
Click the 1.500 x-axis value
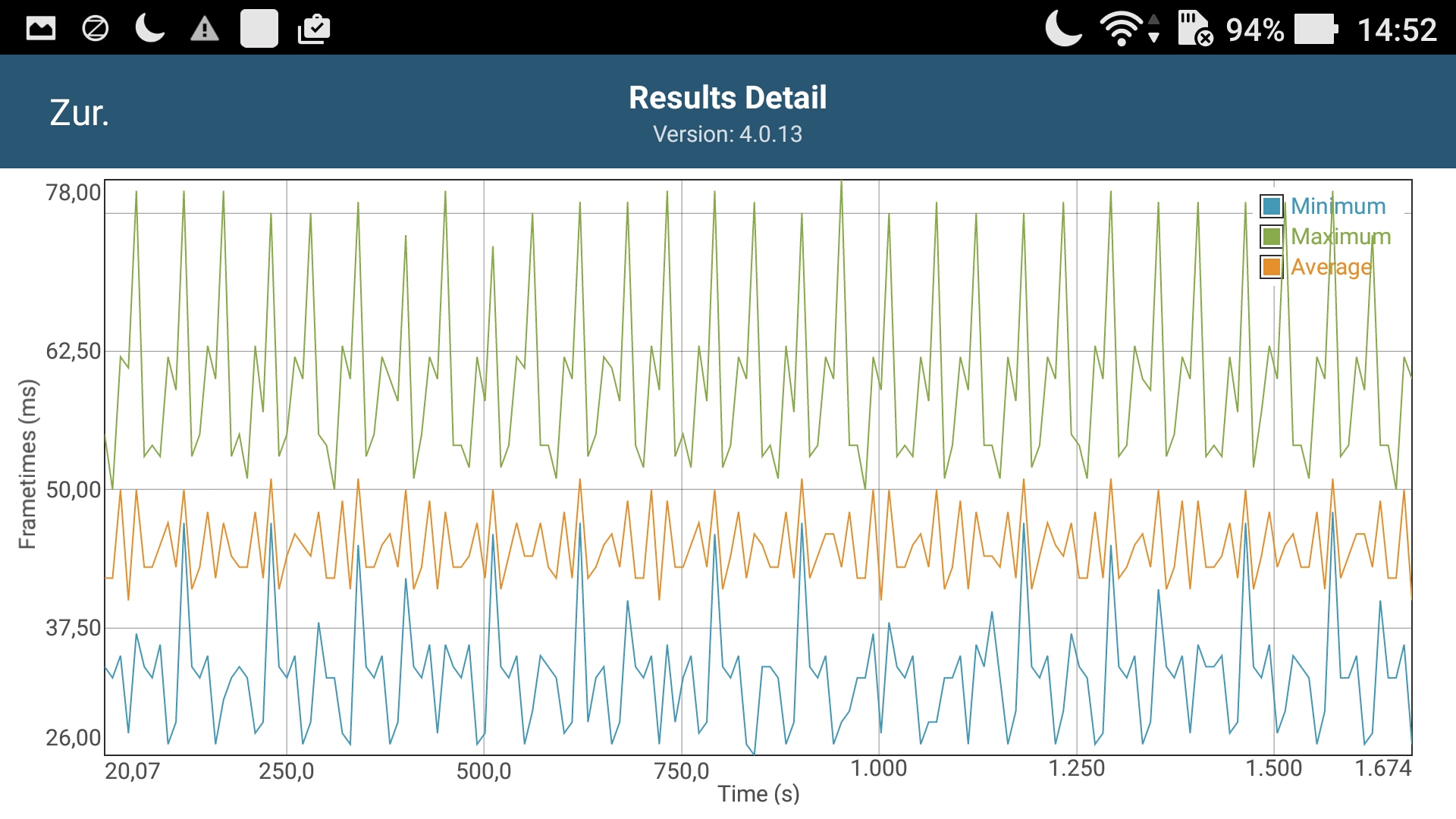(x=1274, y=768)
